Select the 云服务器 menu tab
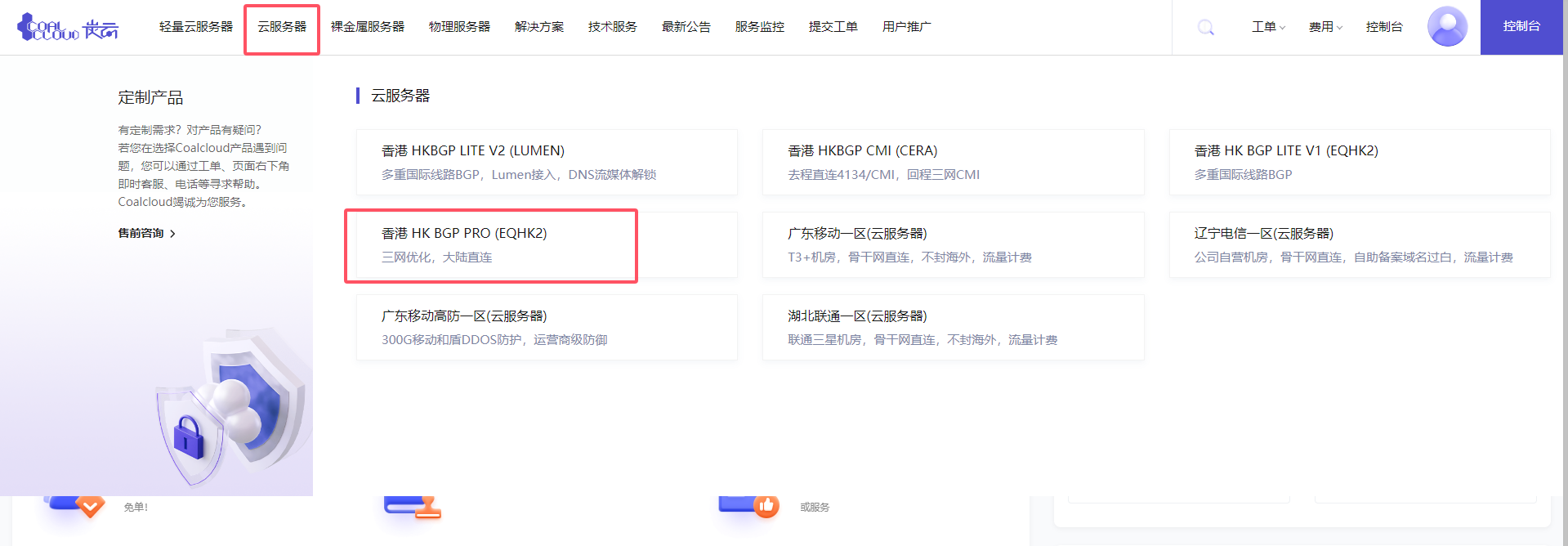 (282, 27)
